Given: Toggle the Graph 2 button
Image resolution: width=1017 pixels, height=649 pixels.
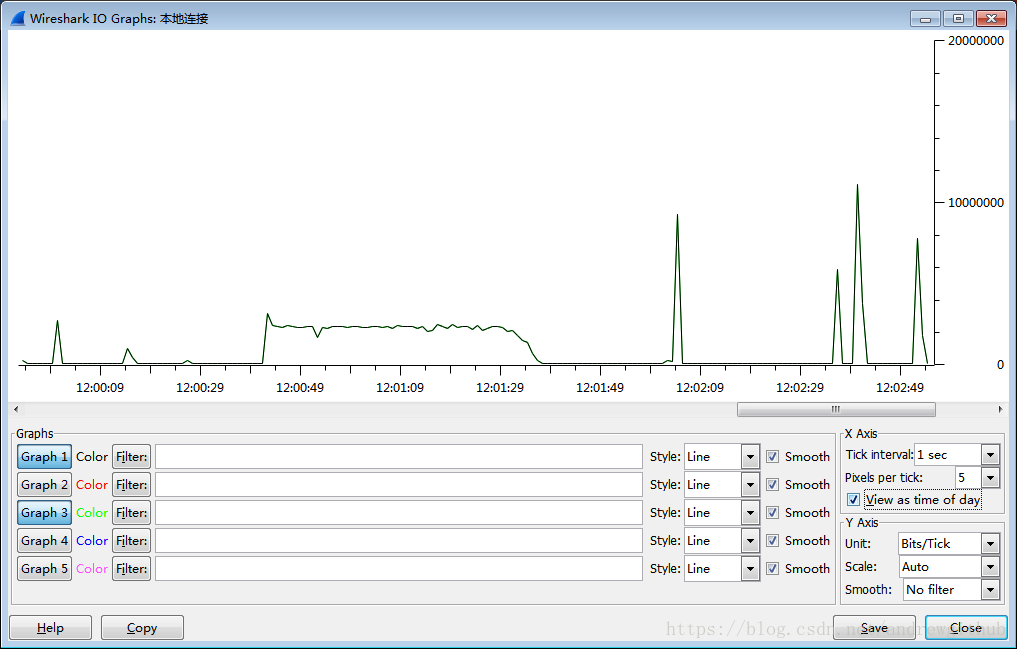Looking at the screenshot, I should [44, 484].
